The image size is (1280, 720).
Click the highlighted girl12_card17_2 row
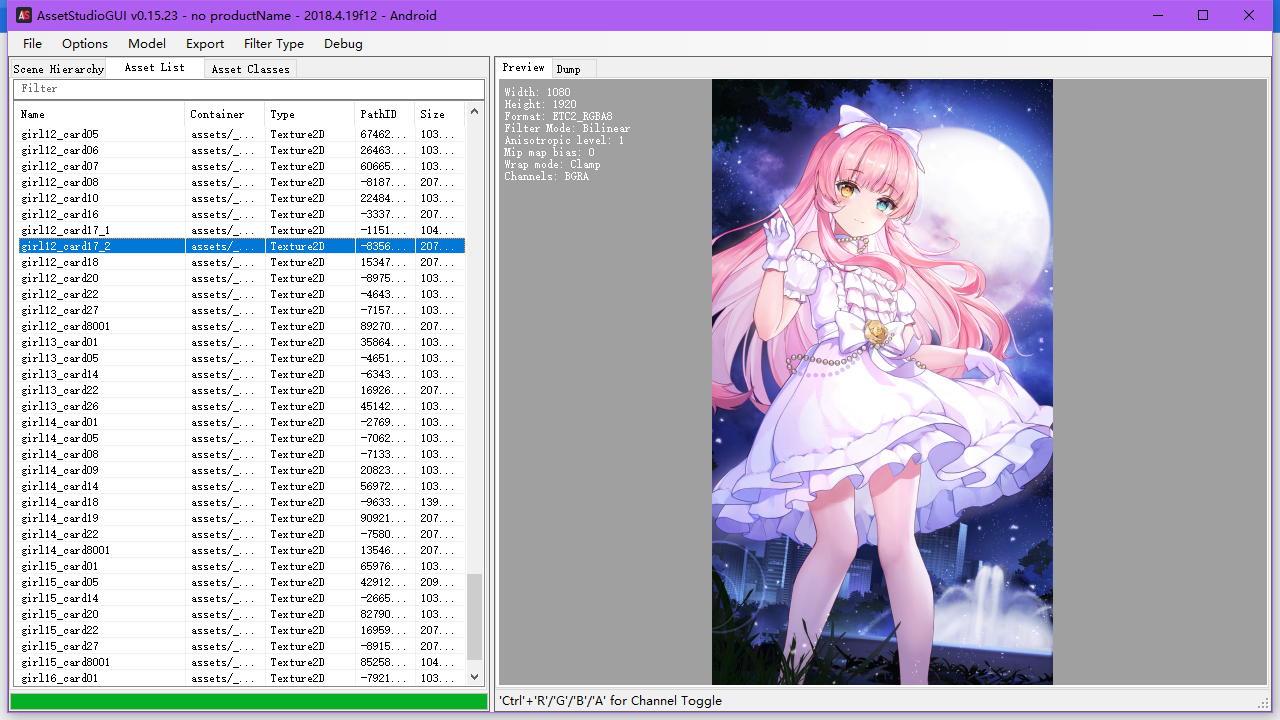tap(240, 246)
